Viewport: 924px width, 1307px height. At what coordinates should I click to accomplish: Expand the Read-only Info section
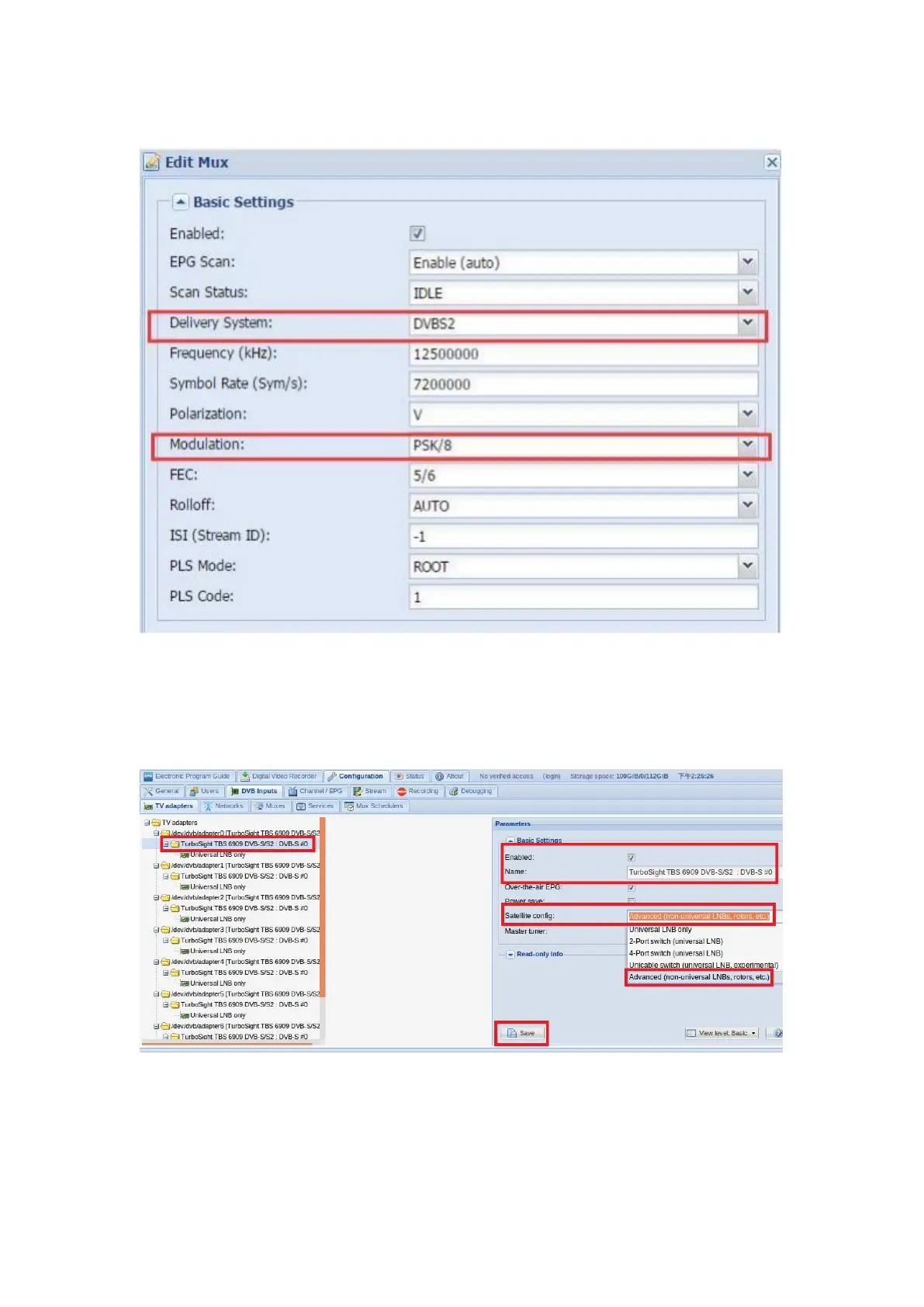click(x=510, y=955)
